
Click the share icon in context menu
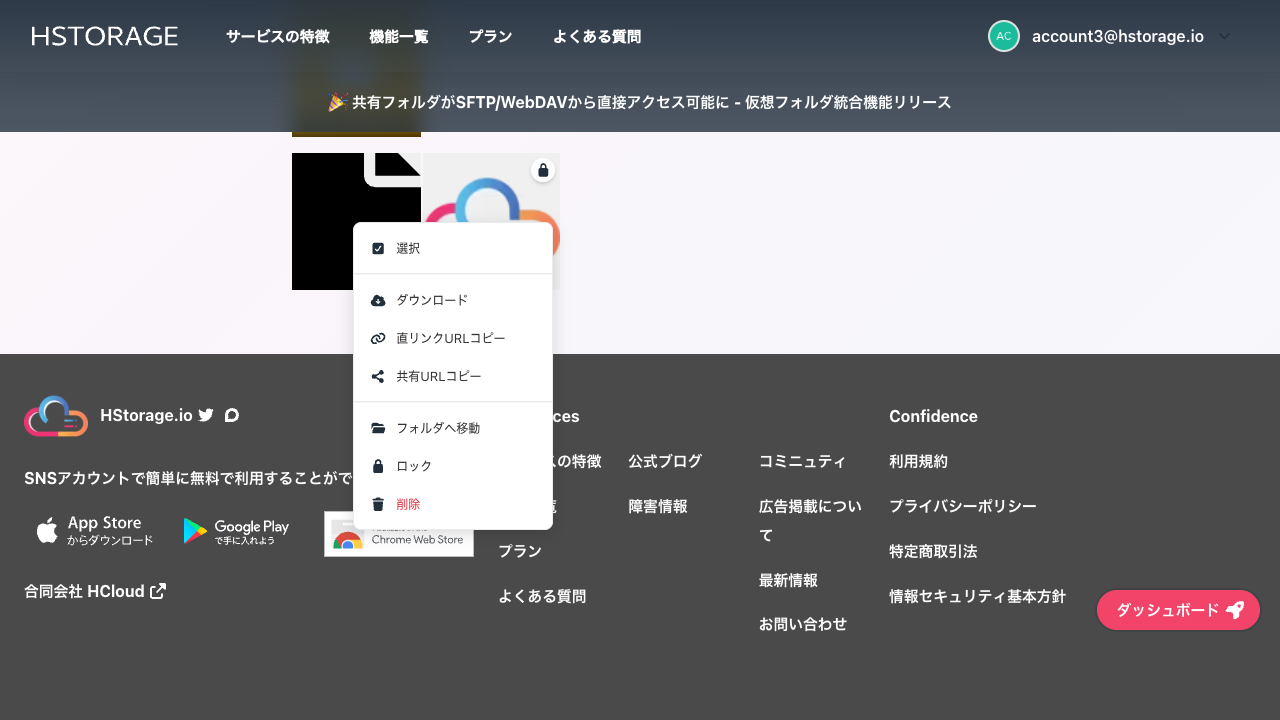tap(378, 376)
